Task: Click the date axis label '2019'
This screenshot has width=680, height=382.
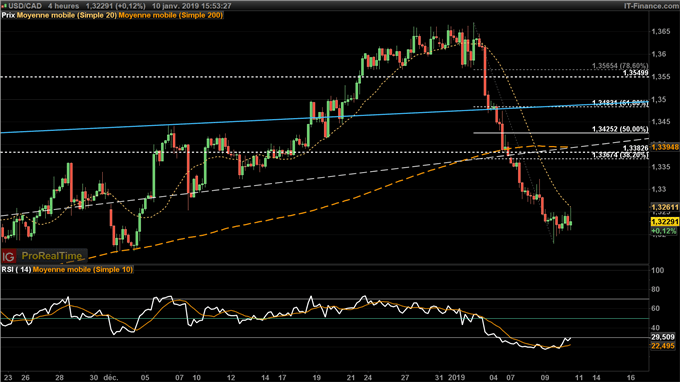Action: (x=456, y=377)
